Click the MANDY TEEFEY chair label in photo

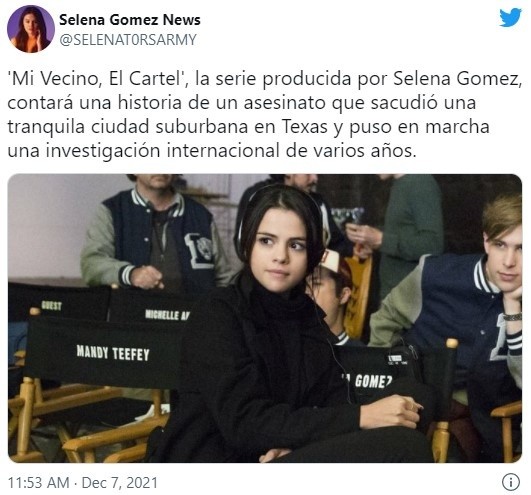(113, 353)
